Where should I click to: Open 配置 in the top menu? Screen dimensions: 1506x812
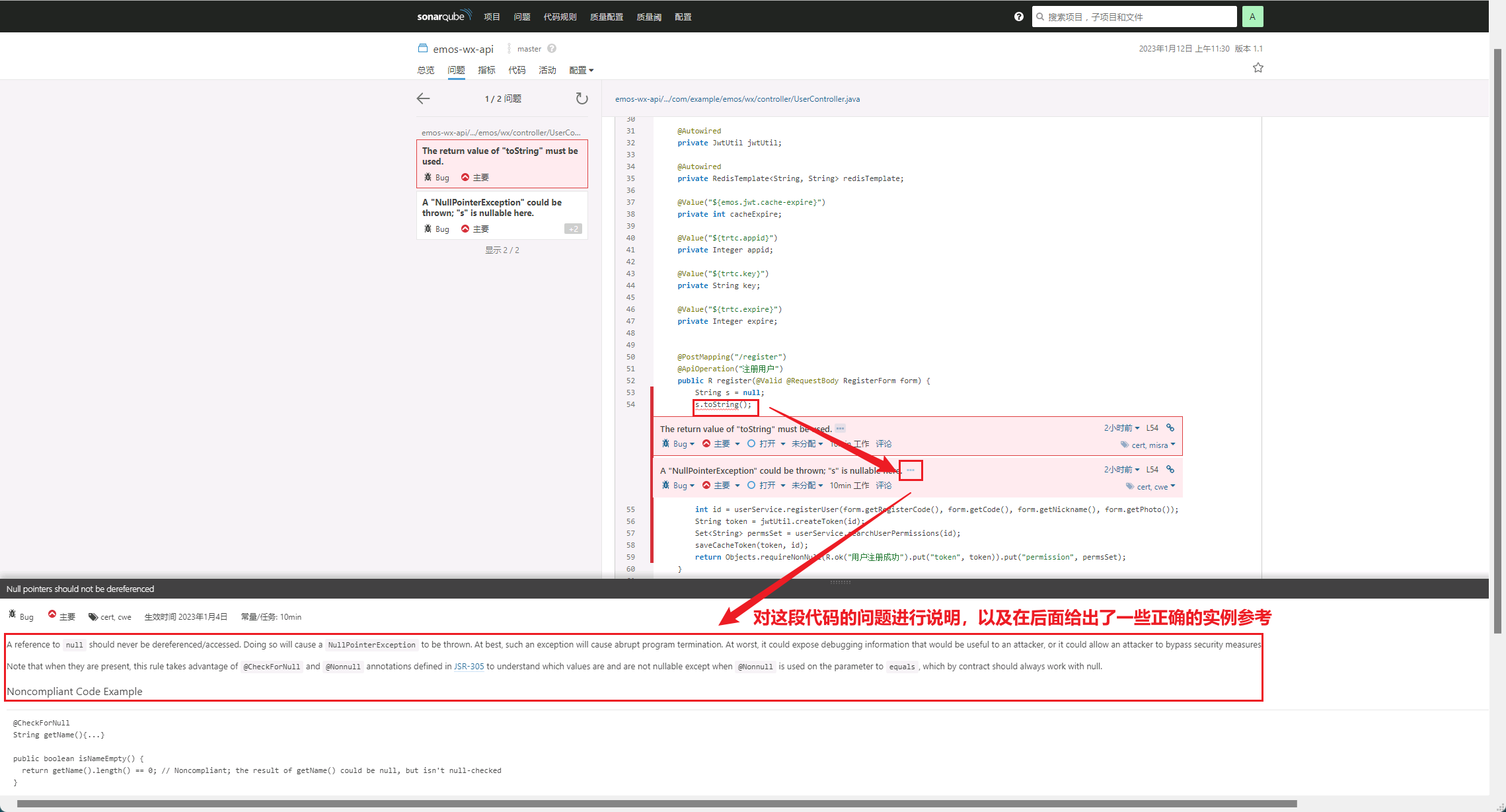[683, 17]
